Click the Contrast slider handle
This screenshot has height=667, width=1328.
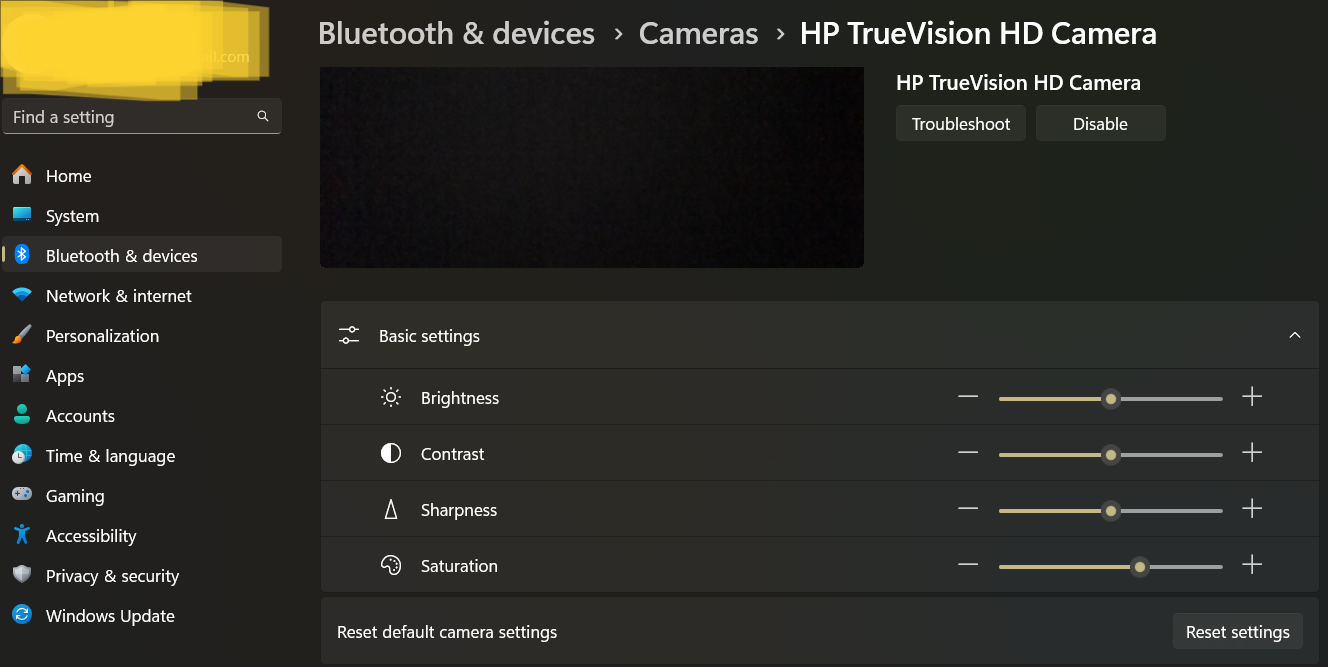1110,454
